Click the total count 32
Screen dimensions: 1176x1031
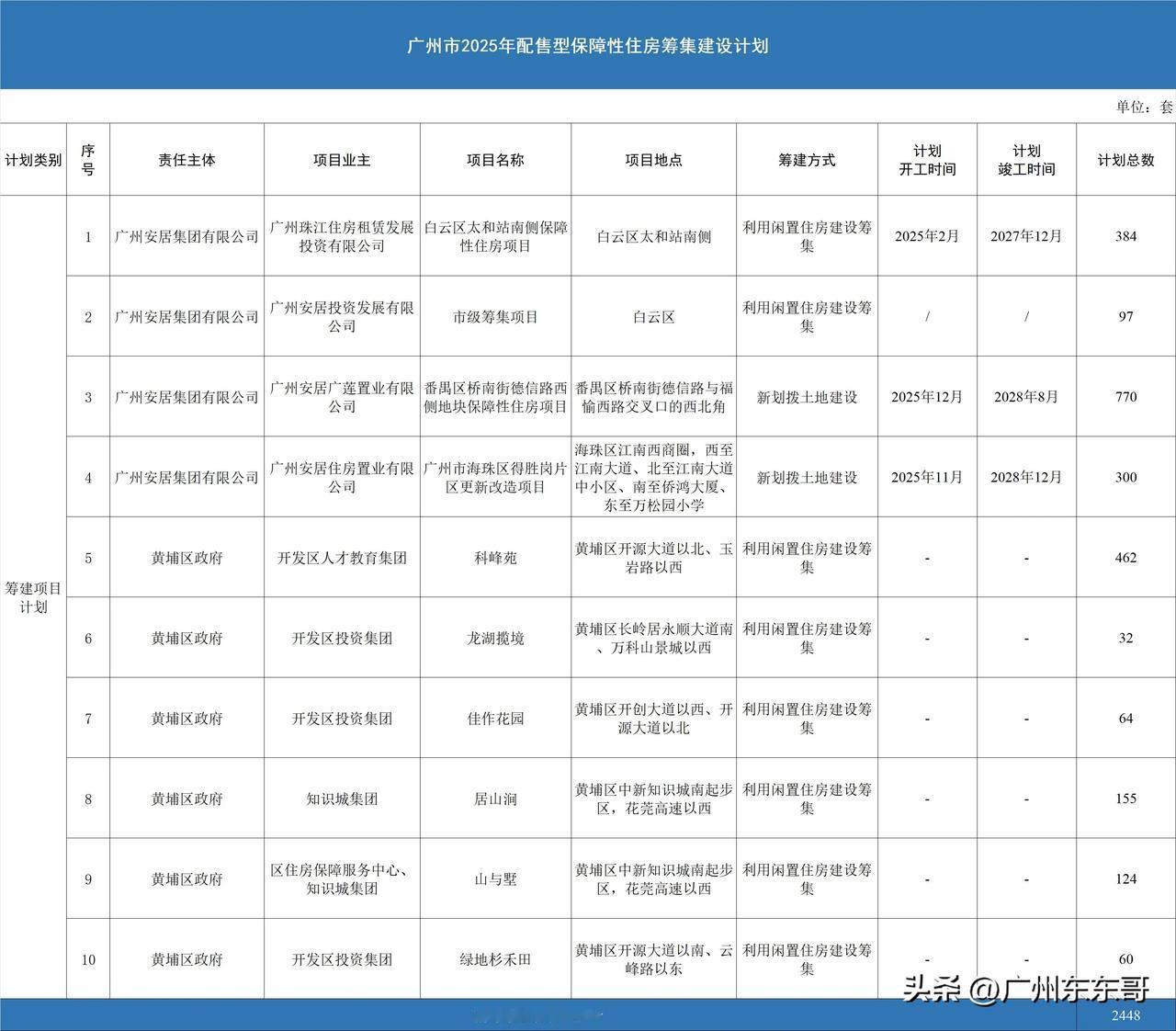[x=1125, y=638]
